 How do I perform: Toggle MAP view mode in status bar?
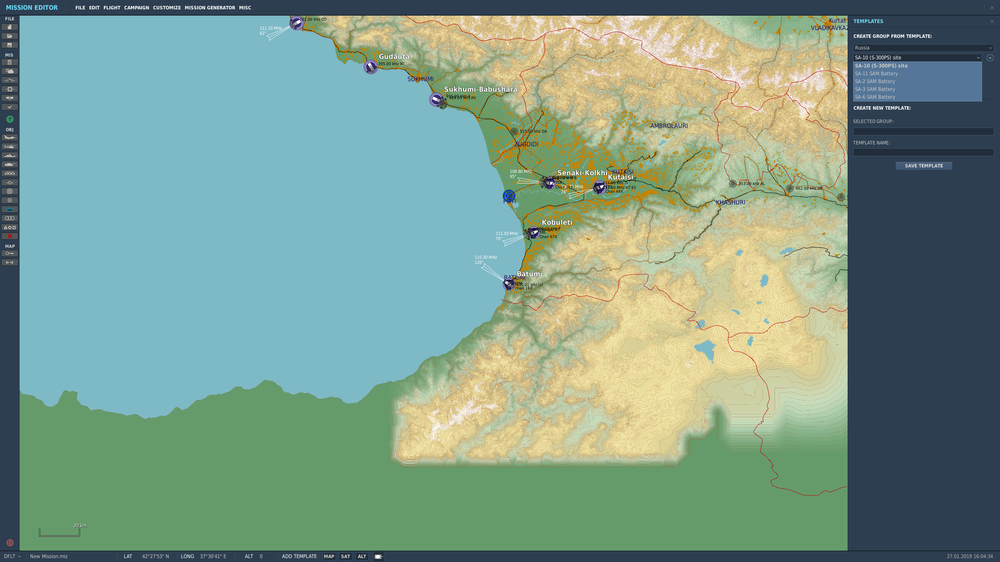coord(329,556)
